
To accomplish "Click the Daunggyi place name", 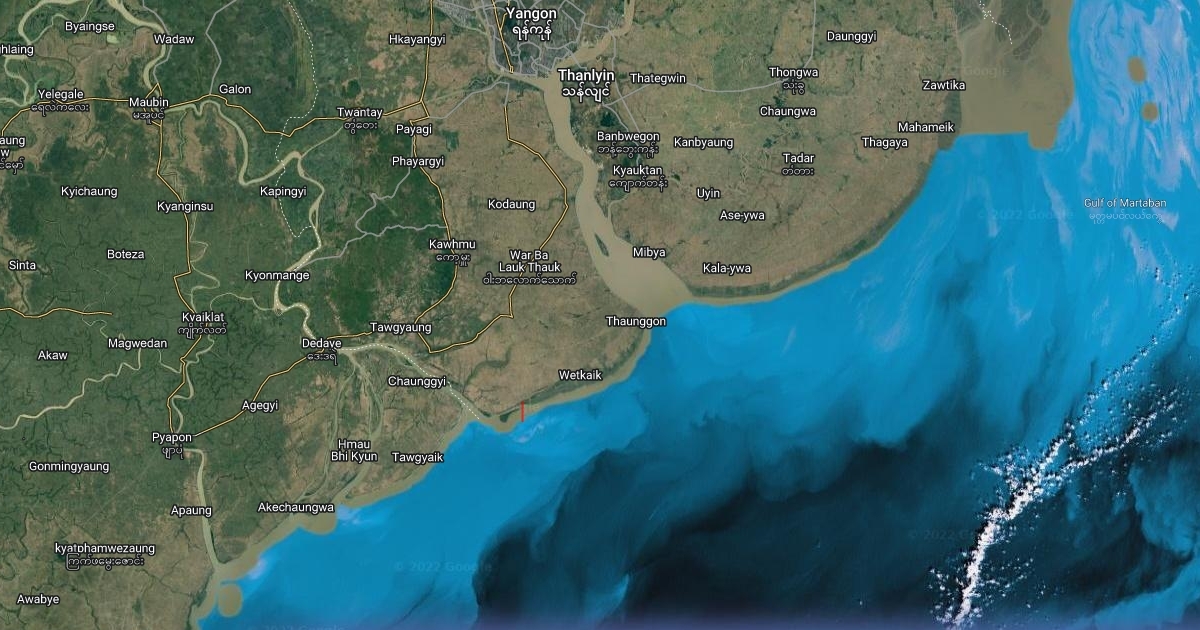I will 852,36.
